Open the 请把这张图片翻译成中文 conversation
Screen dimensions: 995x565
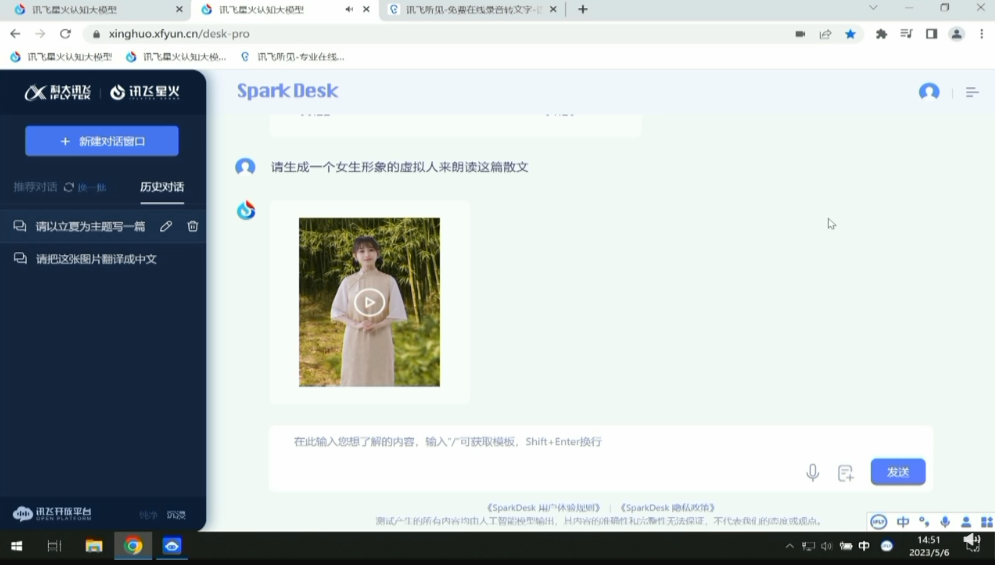(96, 259)
